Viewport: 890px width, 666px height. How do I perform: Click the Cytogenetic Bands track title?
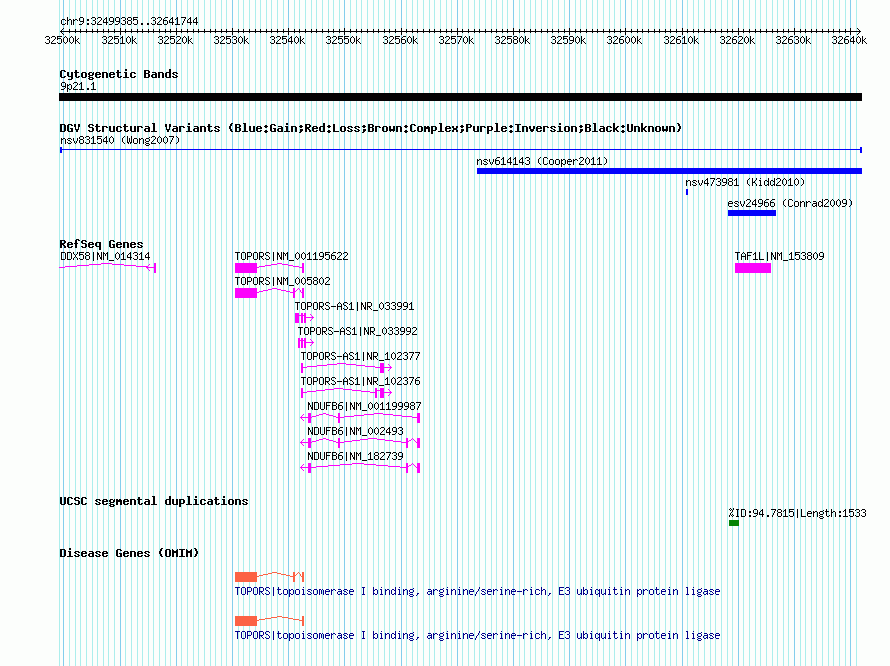coord(119,74)
